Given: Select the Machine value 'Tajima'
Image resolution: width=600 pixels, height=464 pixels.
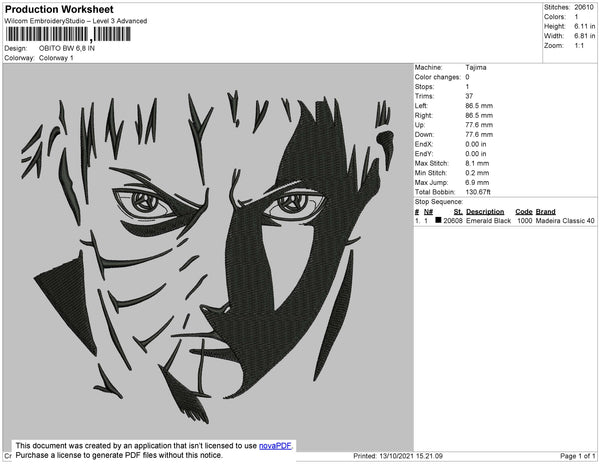Looking at the screenshot, I should (476, 67).
